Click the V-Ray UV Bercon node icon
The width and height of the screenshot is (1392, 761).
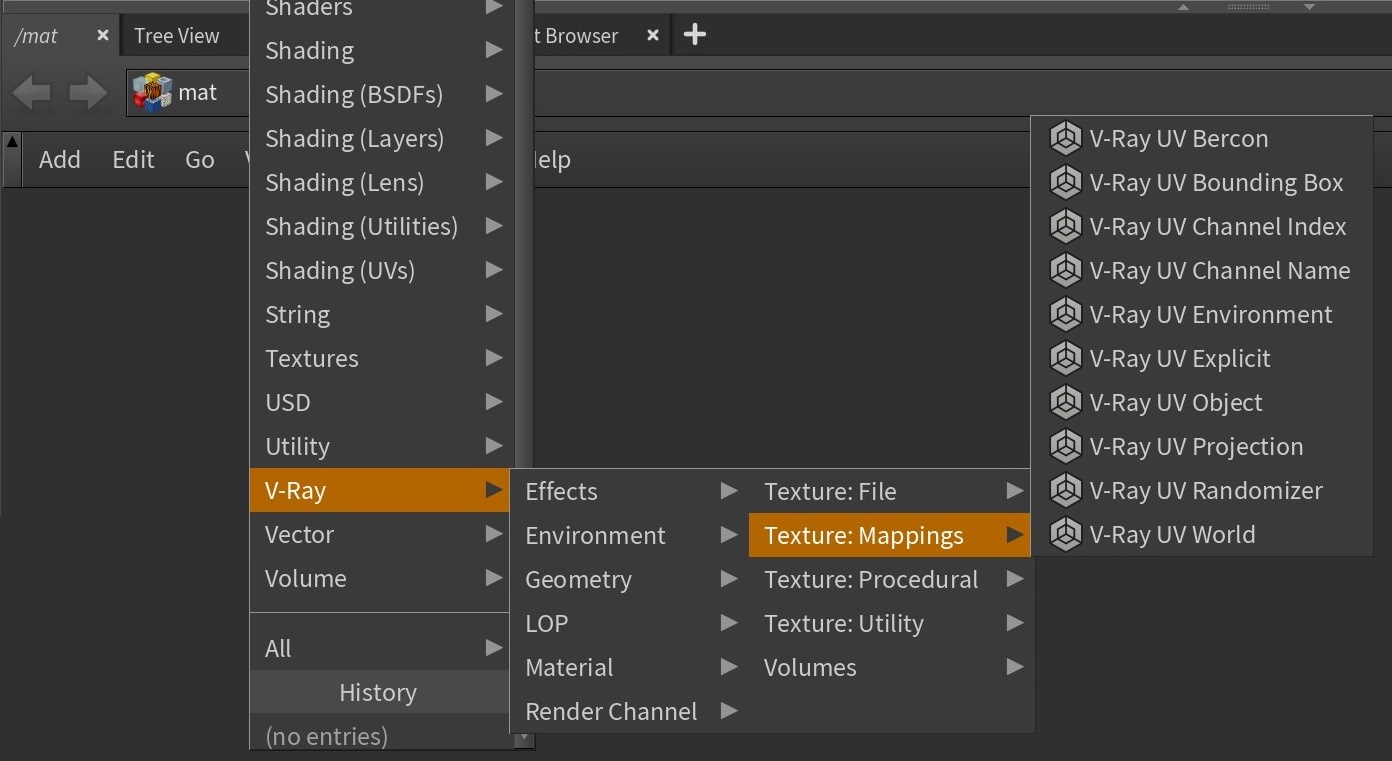click(1065, 138)
